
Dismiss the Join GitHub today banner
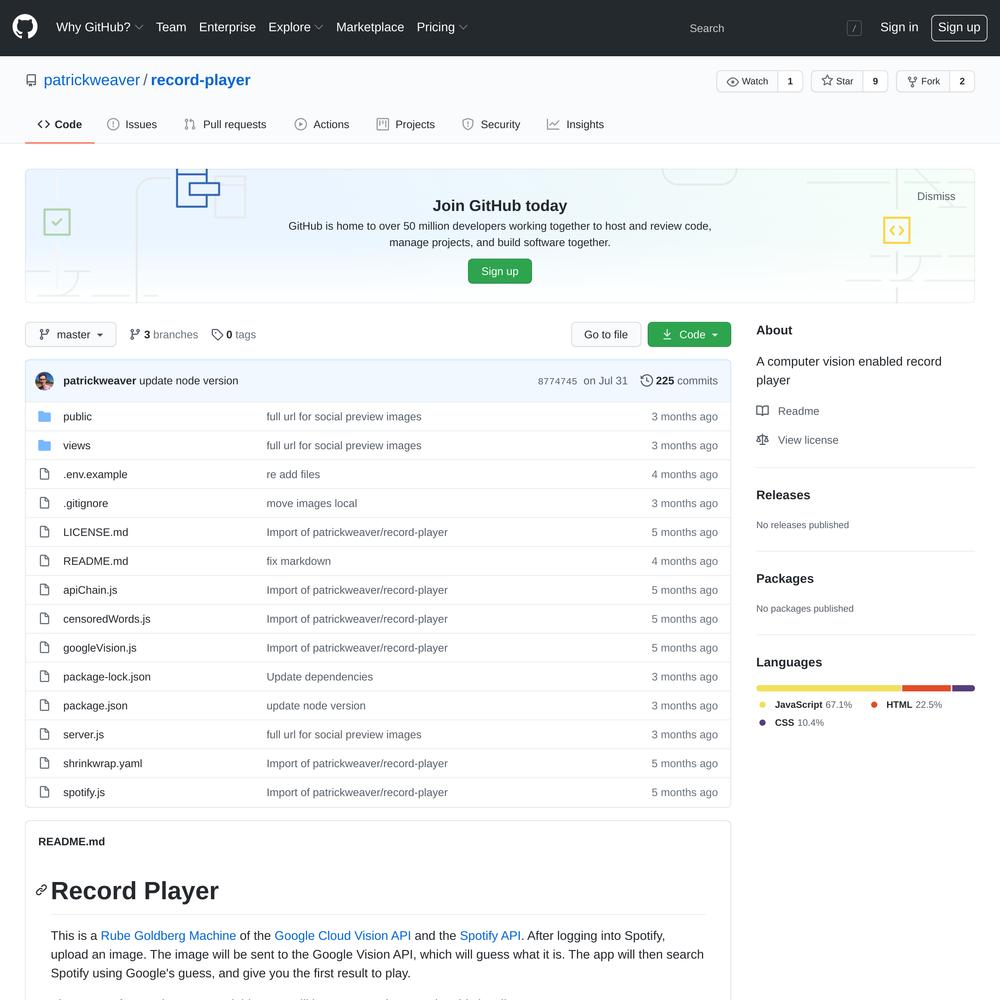tap(936, 196)
